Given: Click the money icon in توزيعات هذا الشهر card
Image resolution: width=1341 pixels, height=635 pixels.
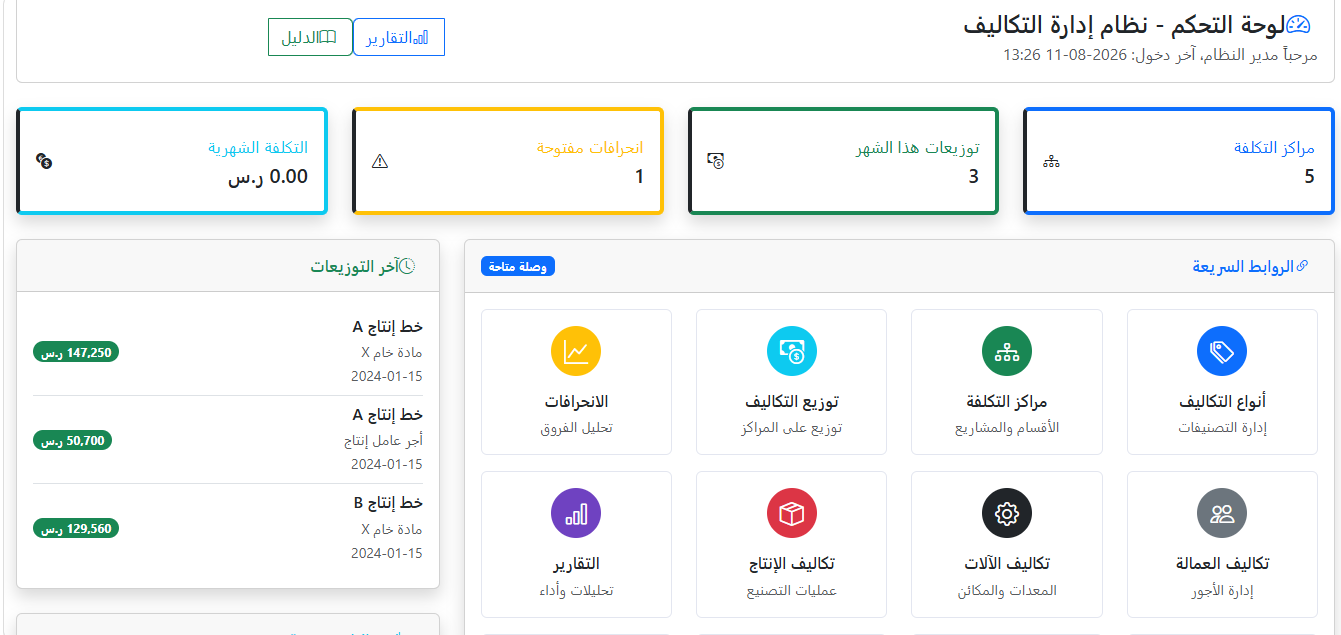Looking at the screenshot, I should pos(715,161).
